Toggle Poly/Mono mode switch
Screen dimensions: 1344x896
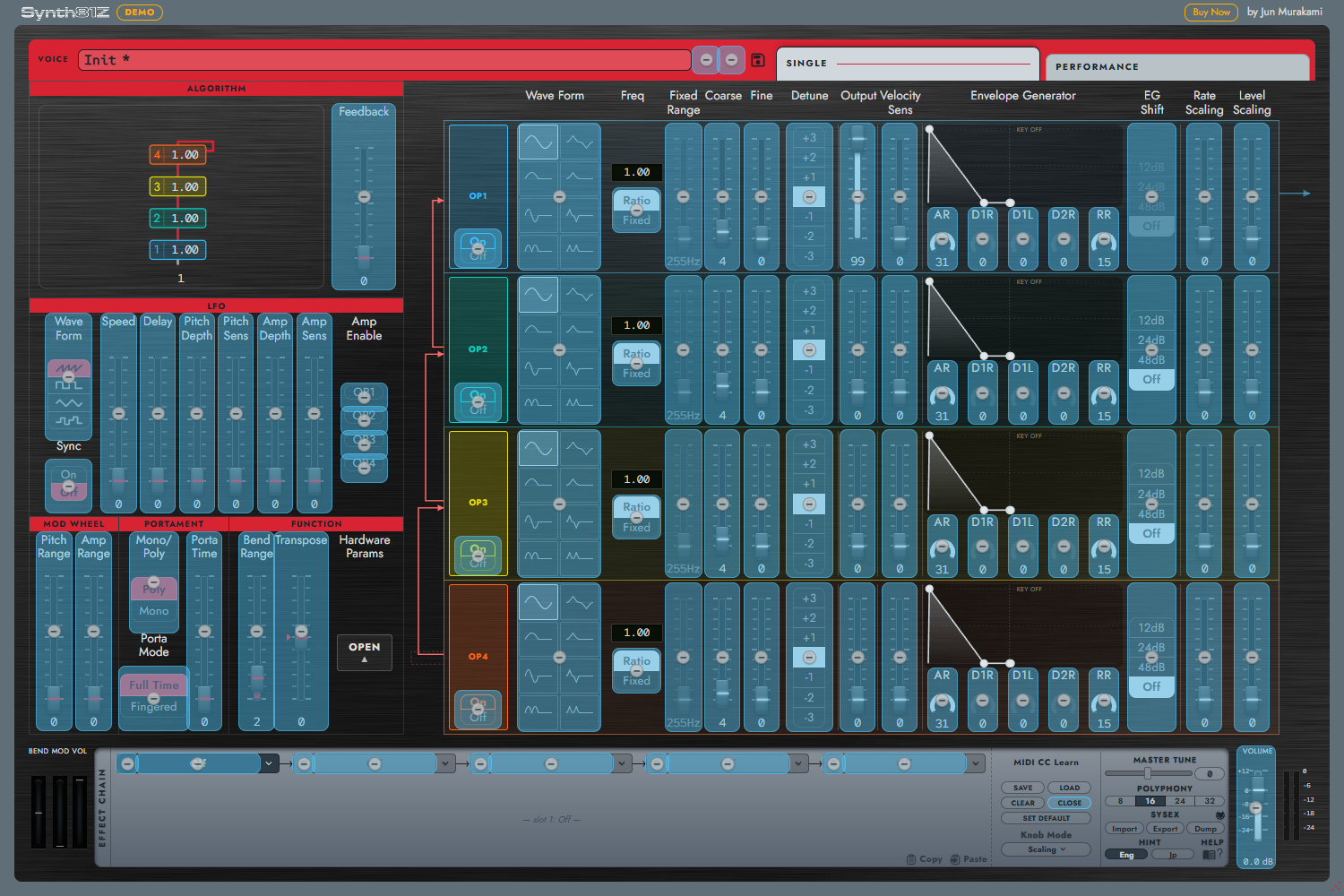(154, 600)
